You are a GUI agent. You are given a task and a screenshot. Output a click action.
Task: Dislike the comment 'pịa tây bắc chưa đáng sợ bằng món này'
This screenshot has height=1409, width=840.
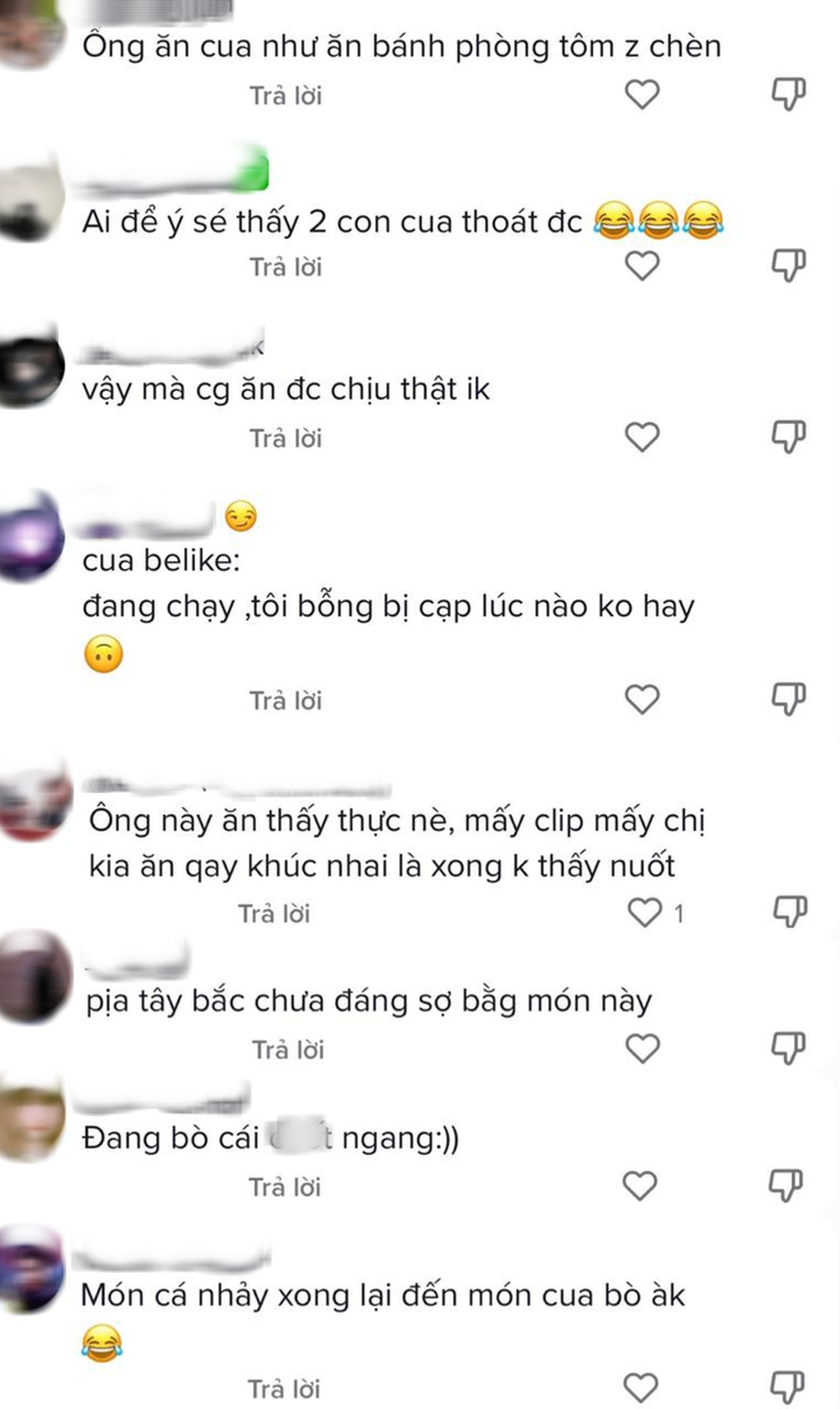pyautogui.click(x=789, y=1048)
